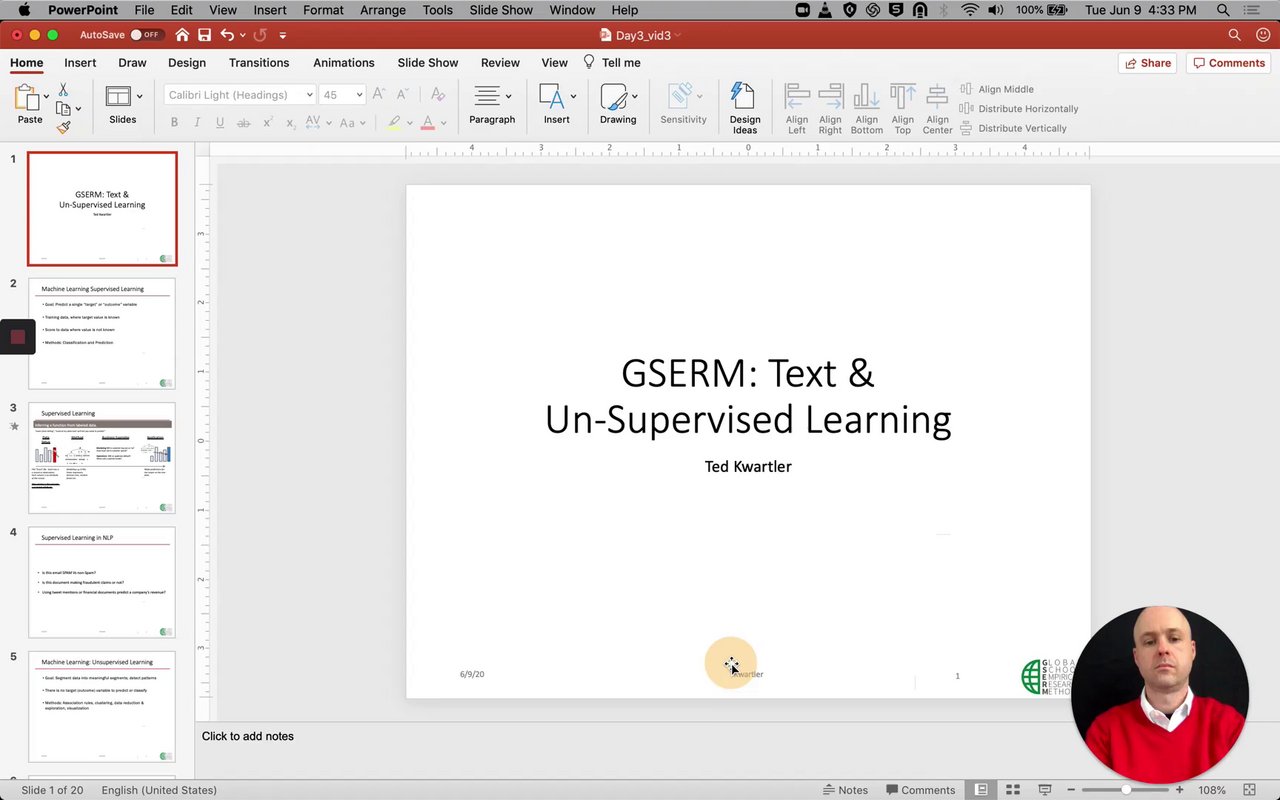
Task: Click the Redo arrow icon
Action: click(x=260, y=35)
